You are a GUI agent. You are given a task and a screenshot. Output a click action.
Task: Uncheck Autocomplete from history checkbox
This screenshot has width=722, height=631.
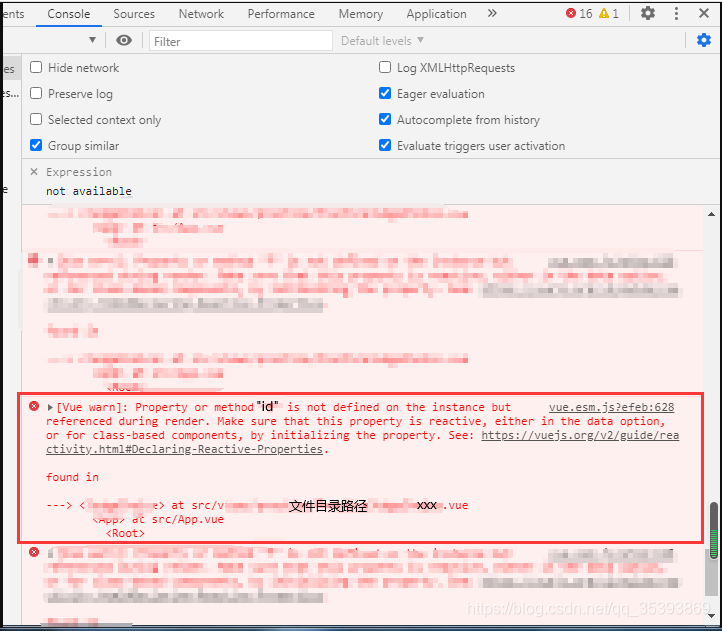click(385, 120)
